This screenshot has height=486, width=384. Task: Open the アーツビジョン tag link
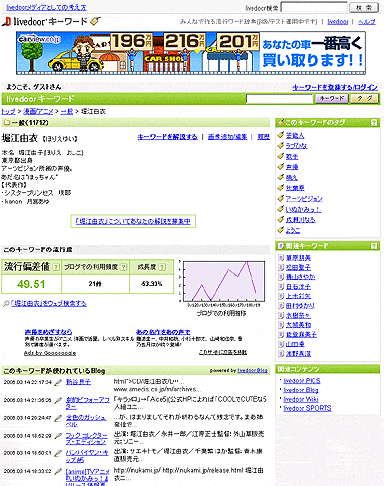pos(304,199)
